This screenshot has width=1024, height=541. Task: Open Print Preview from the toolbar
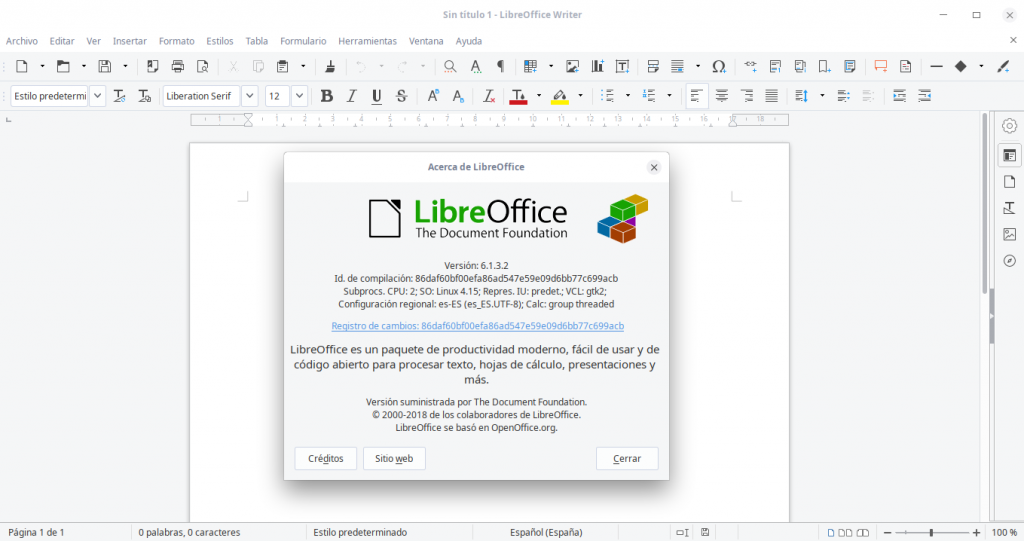202,66
